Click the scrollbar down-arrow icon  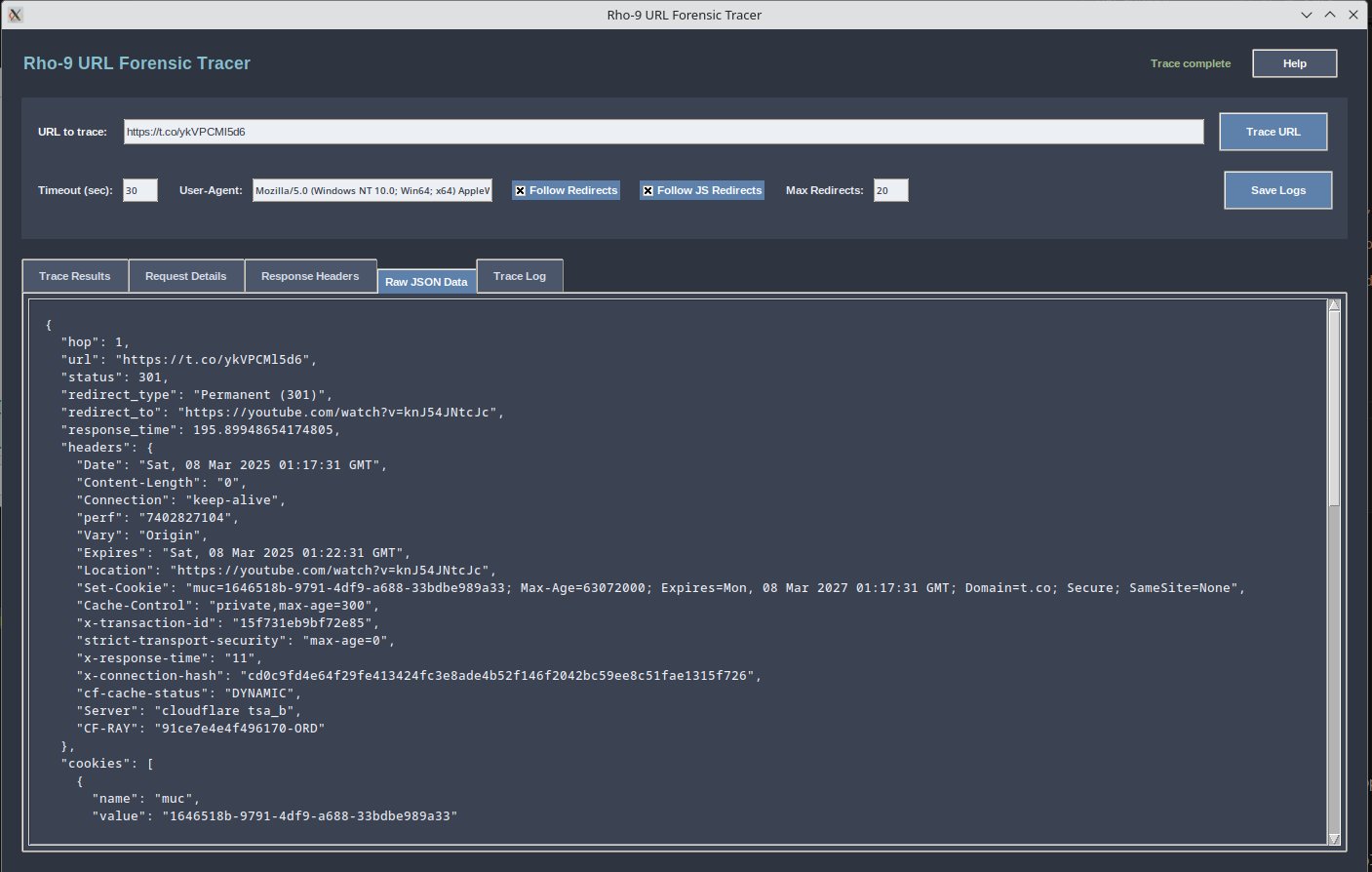[x=1334, y=836]
